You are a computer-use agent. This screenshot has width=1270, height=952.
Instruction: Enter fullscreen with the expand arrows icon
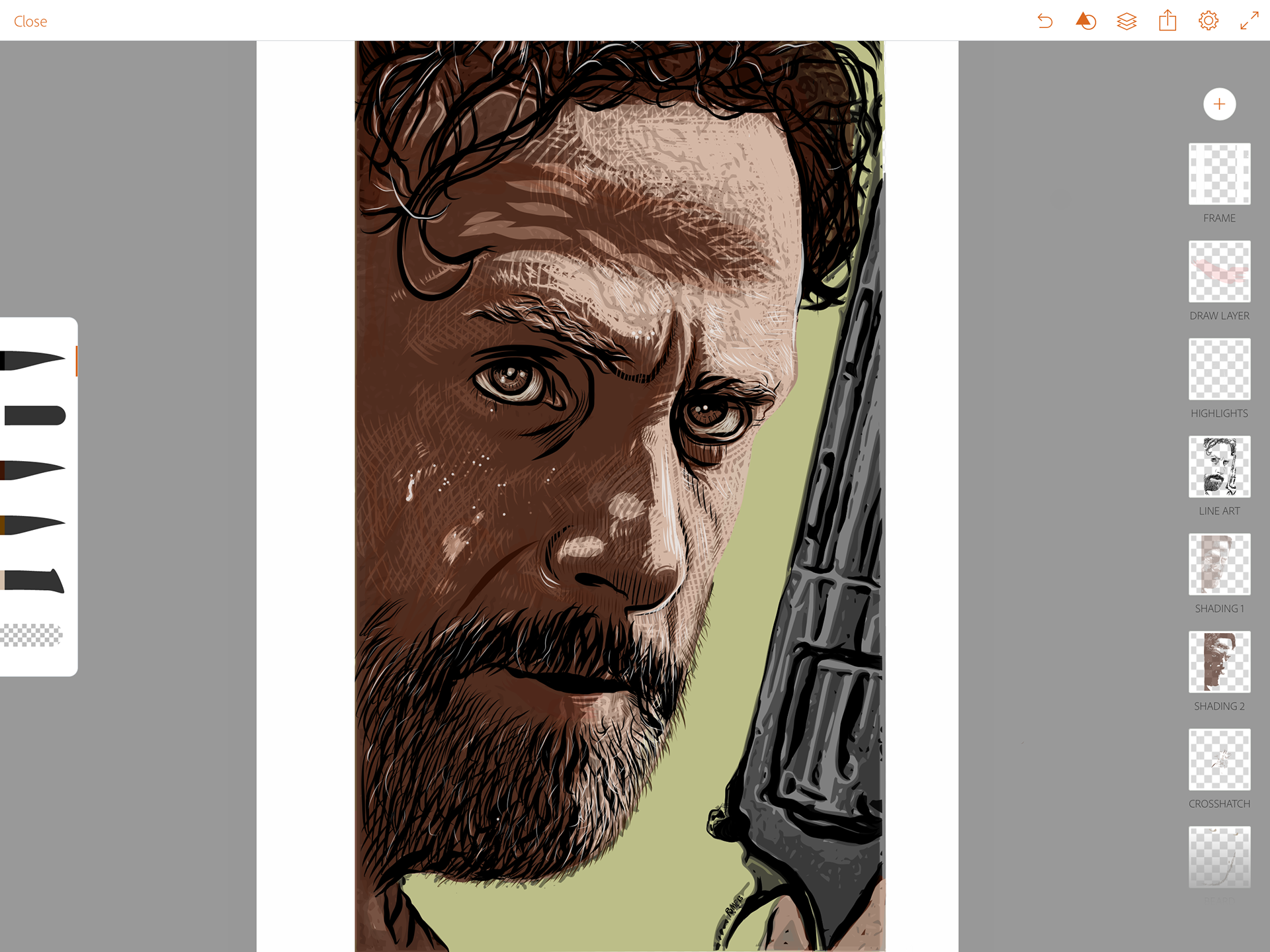click(1249, 21)
